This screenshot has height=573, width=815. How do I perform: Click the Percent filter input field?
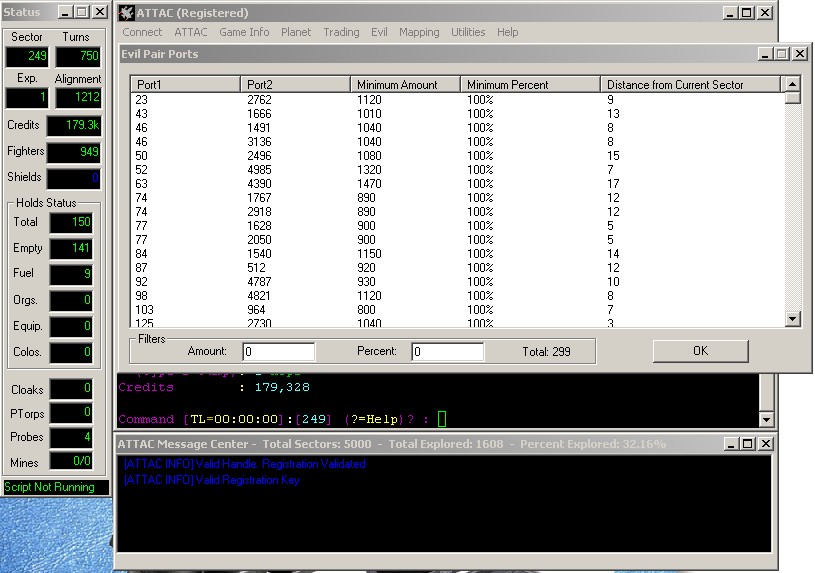pyautogui.click(x=447, y=352)
